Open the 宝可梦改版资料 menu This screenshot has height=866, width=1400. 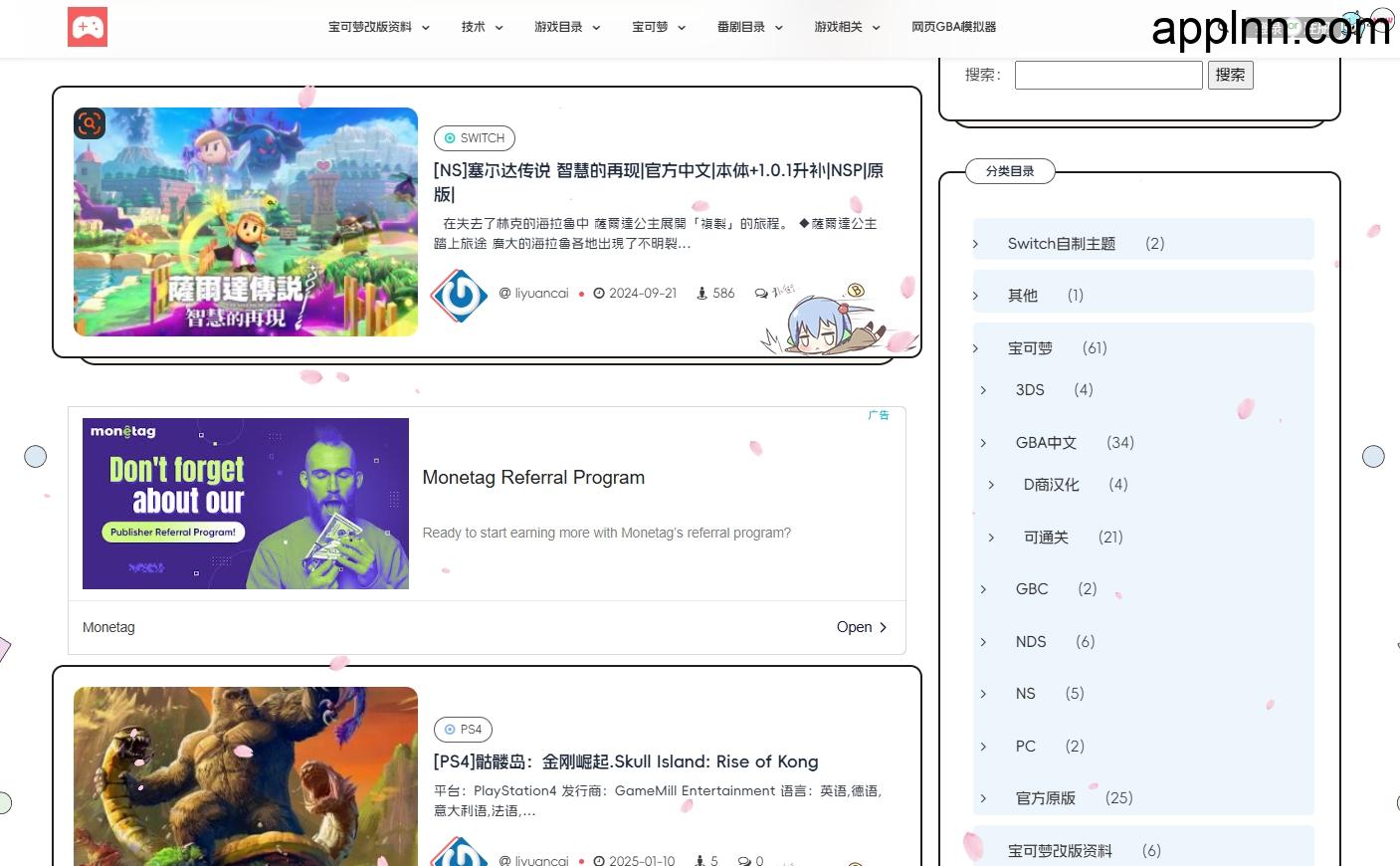(x=370, y=27)
